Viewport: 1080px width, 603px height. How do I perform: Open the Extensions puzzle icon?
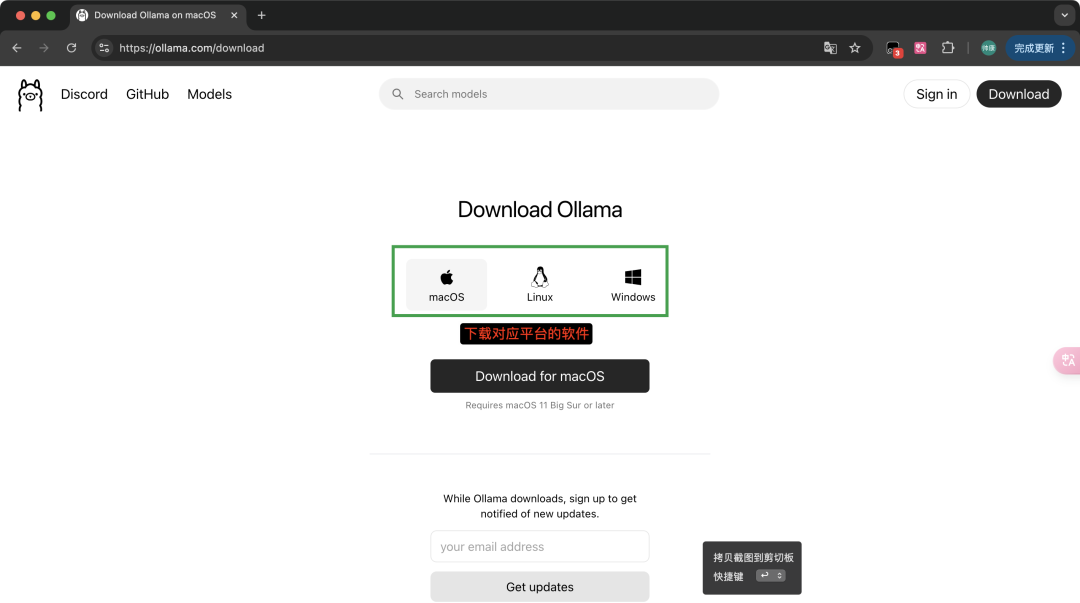pyautogui.click(x=948, y=48)
